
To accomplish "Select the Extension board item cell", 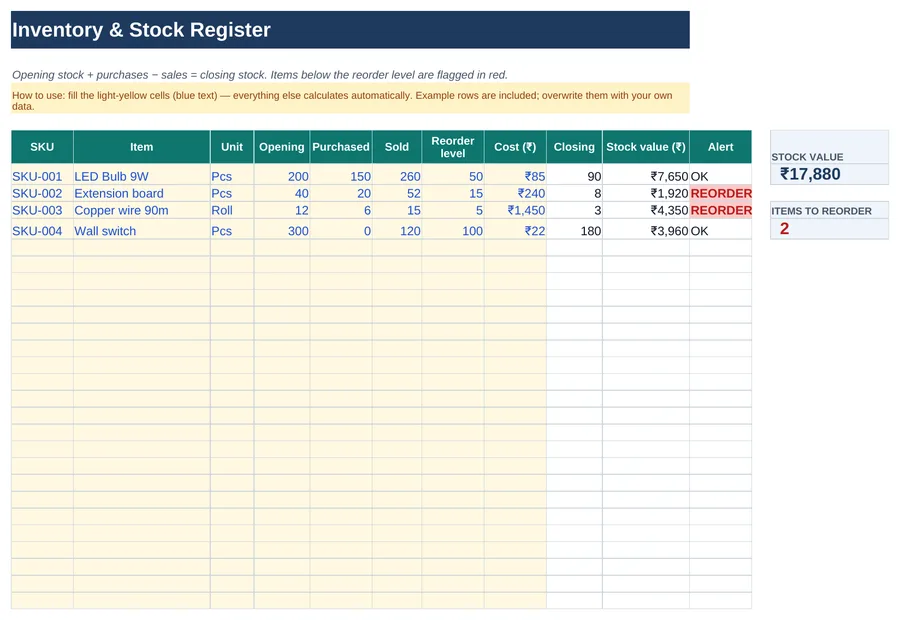I will [142, 193].
